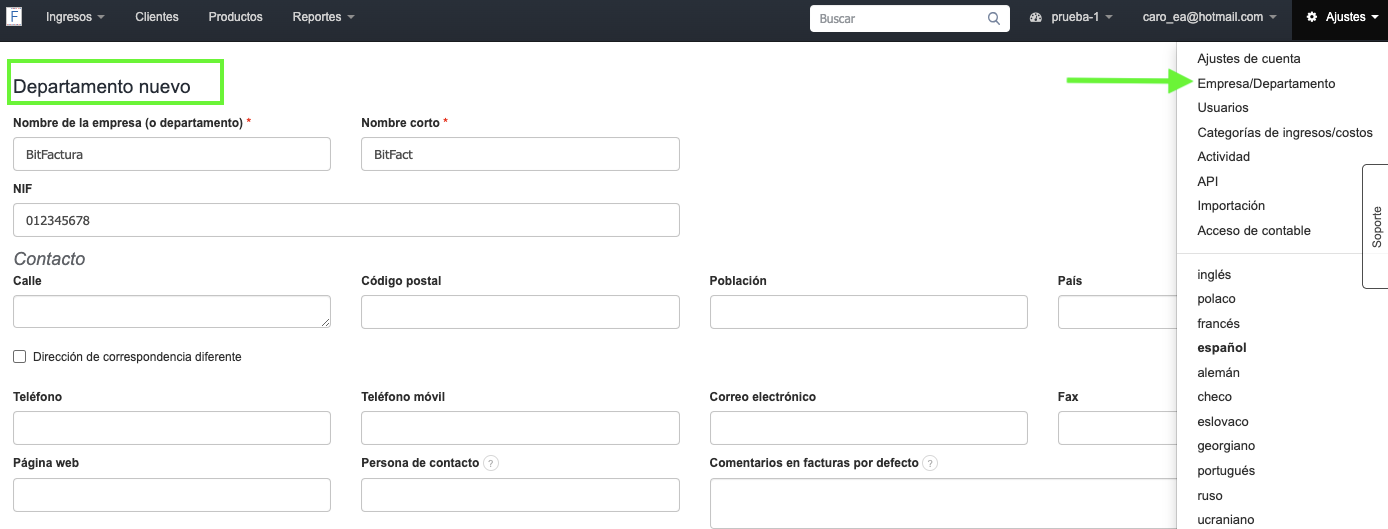Click help icon beside Comentarios en facturas
The width and height of the screenshot is (1388, 529).
click(930, 464)
